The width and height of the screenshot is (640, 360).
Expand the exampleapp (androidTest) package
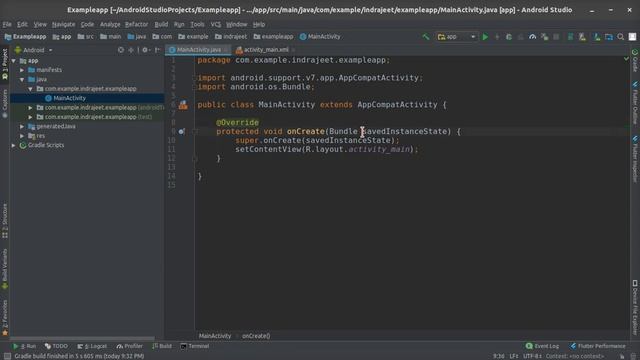click(30, 108)
